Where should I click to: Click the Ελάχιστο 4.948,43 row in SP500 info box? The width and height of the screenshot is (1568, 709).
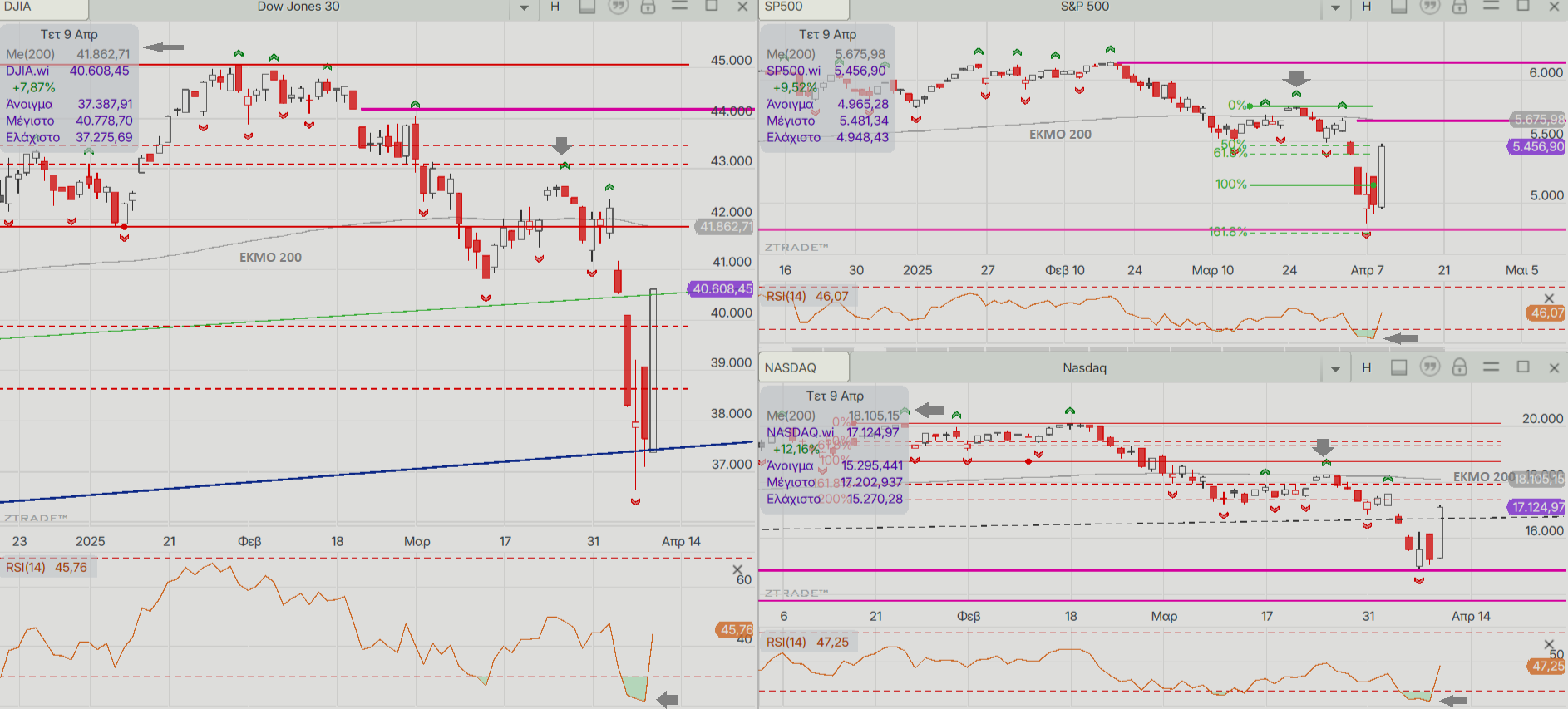tap(827, 137)
